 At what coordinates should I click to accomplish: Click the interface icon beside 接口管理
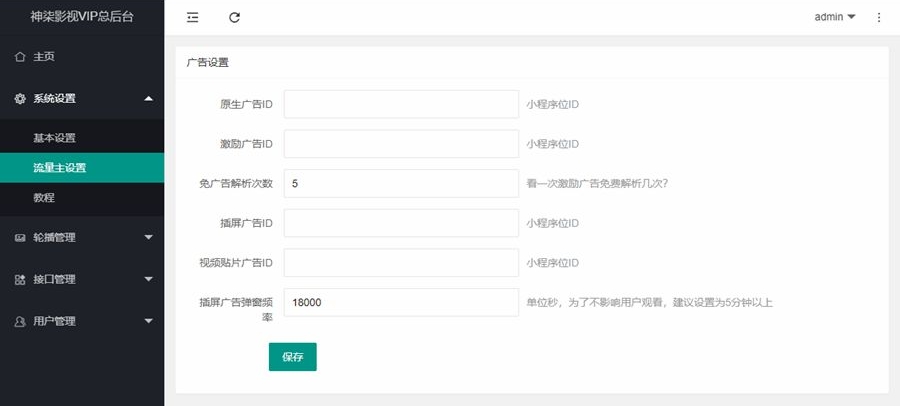pos(20,280)
